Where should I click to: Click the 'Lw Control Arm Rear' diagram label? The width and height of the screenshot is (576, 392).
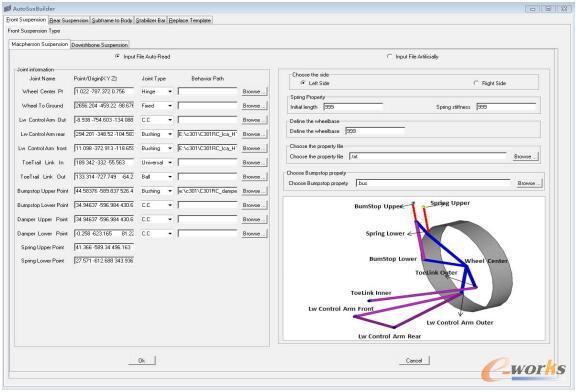[389, 336]
